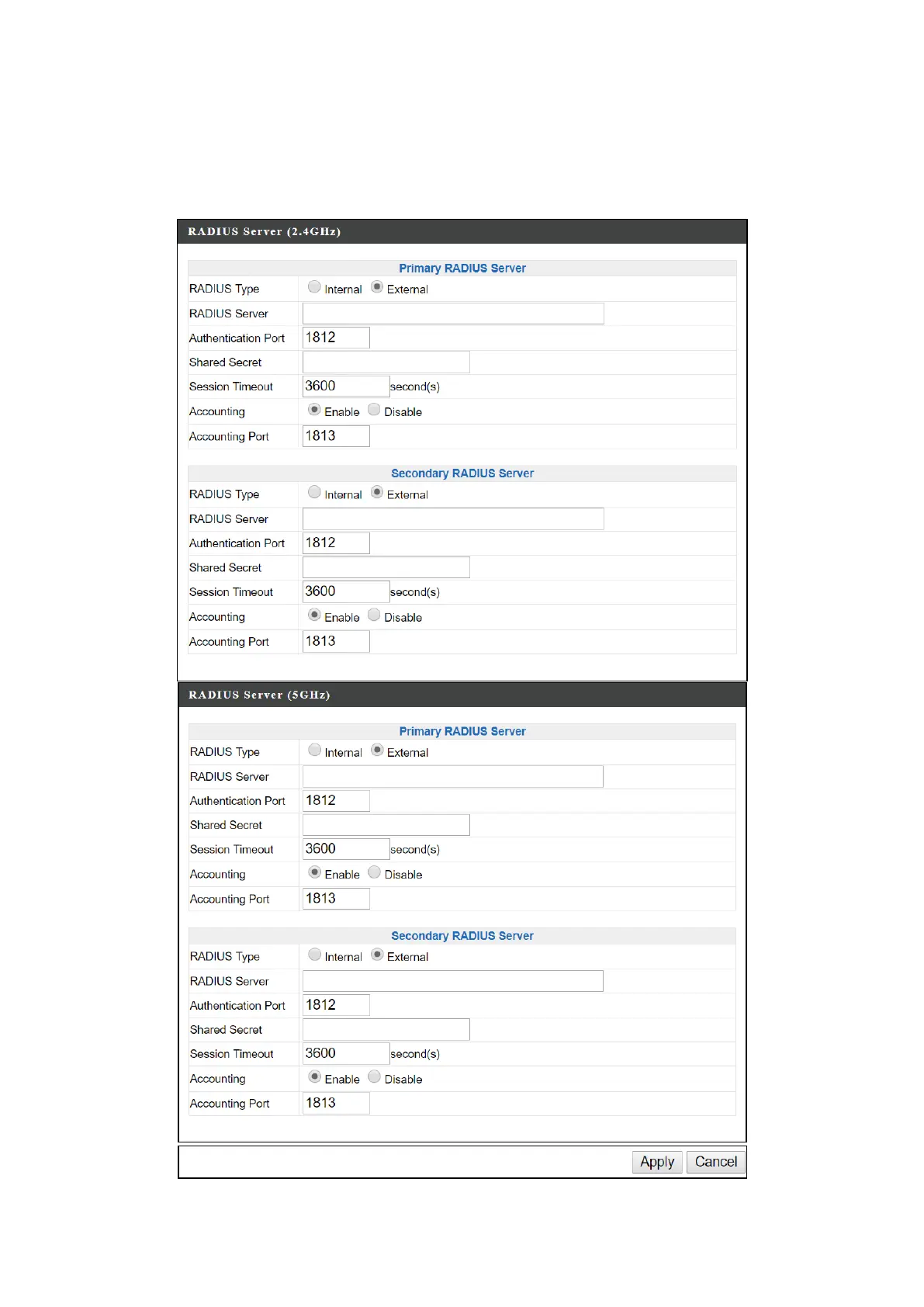Image resolution: width=924 pixels, height=1307 pixels.
Task: Select Internal for 2.4GHz secondary RADIUS type
Action: point(314,493)
